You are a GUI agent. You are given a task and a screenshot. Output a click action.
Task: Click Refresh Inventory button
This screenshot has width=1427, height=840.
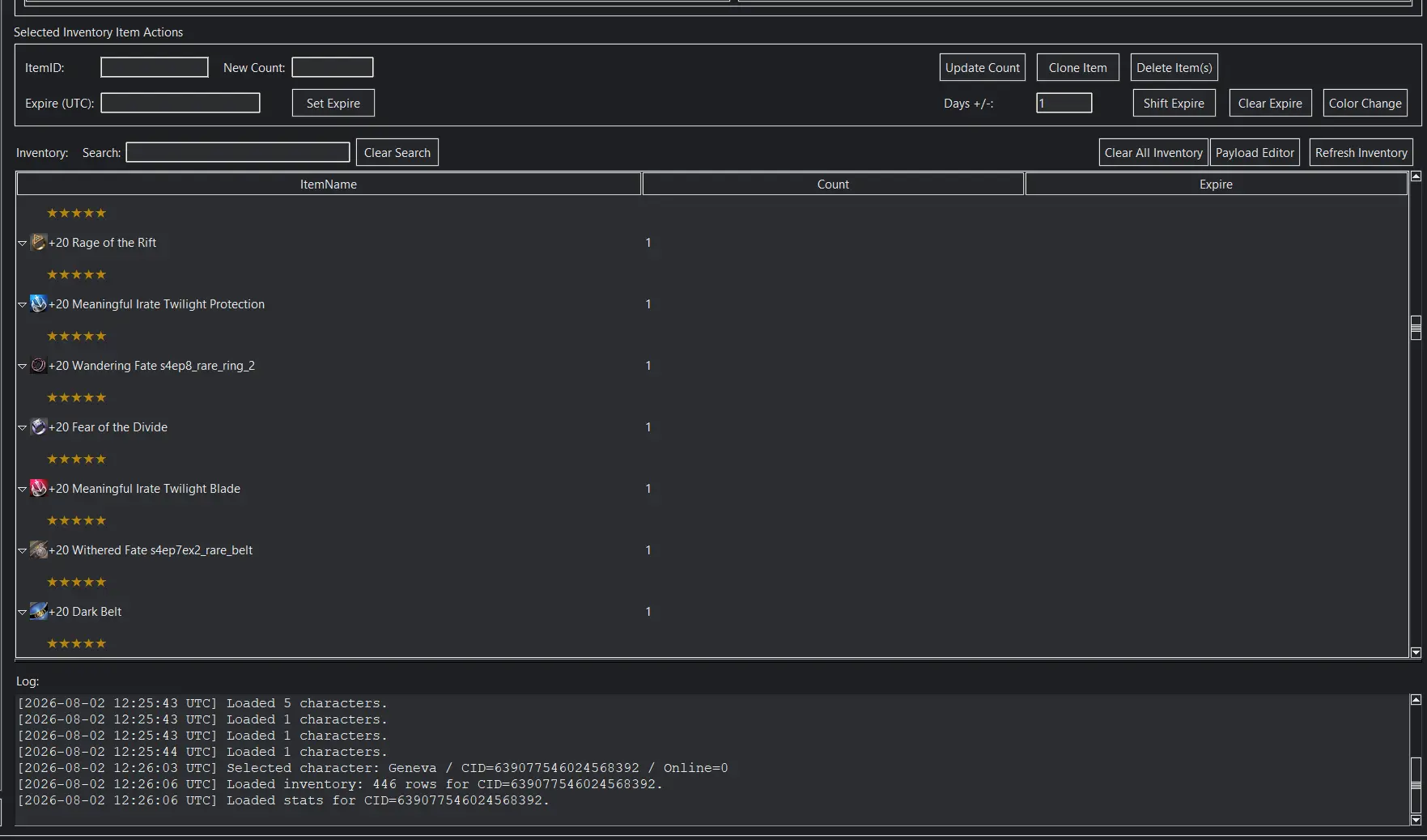pyautogui.click(x=1361, y=152)
